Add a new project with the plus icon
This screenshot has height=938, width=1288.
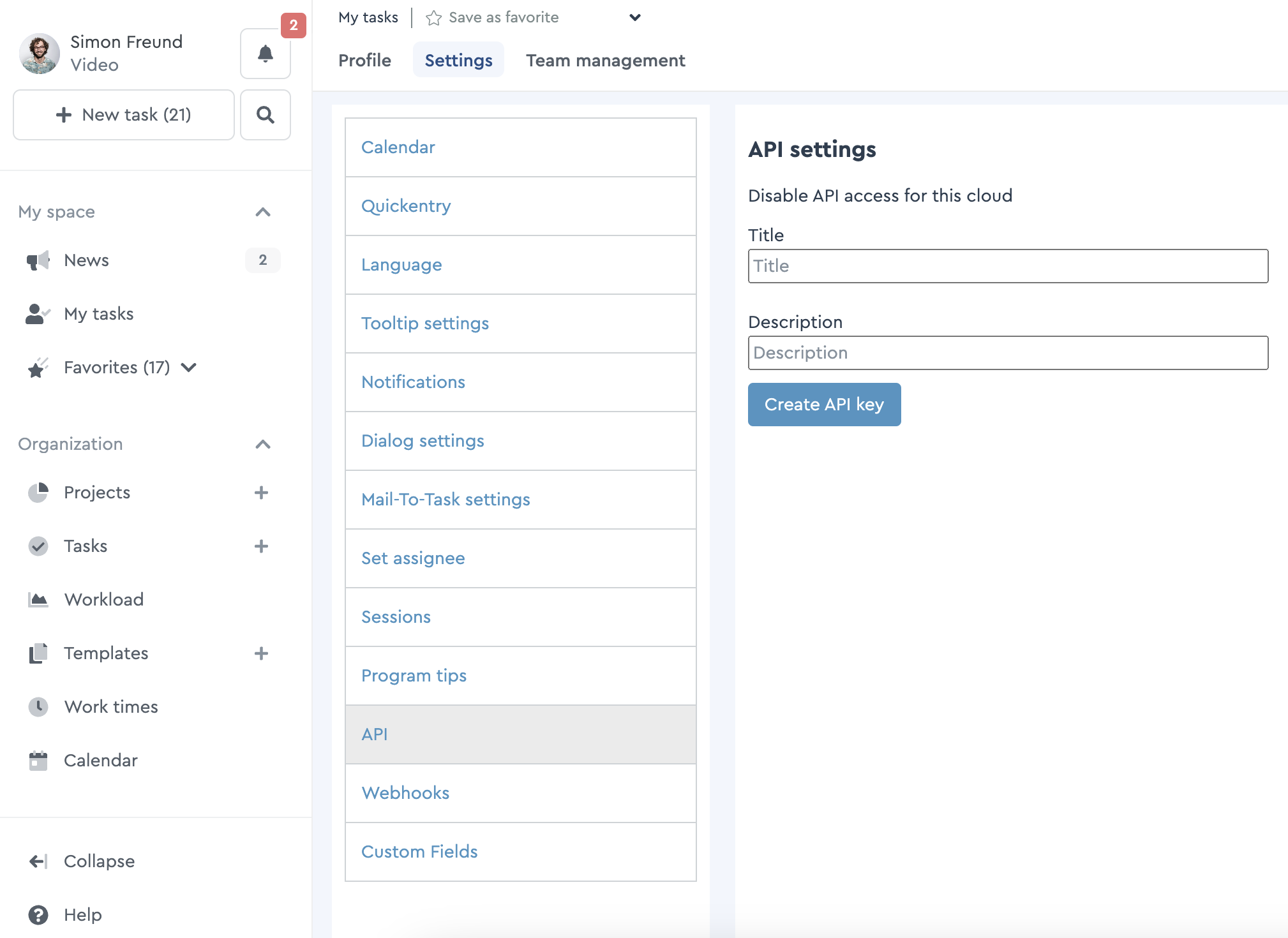tap(261, 493)
